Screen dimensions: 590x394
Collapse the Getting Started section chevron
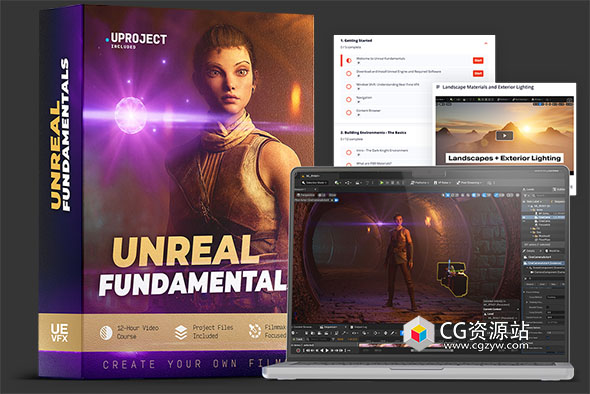(x=486, y=43)
